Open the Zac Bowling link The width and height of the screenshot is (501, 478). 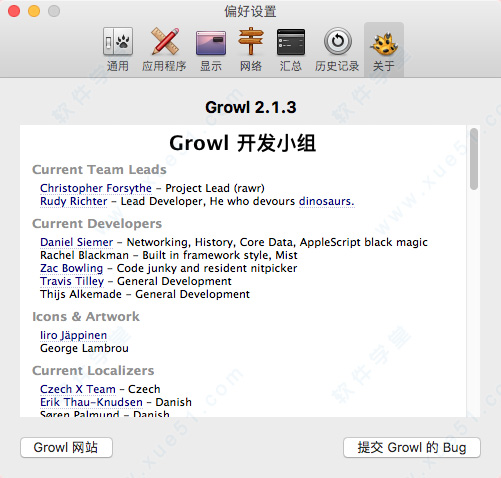[x=72, y=268]
